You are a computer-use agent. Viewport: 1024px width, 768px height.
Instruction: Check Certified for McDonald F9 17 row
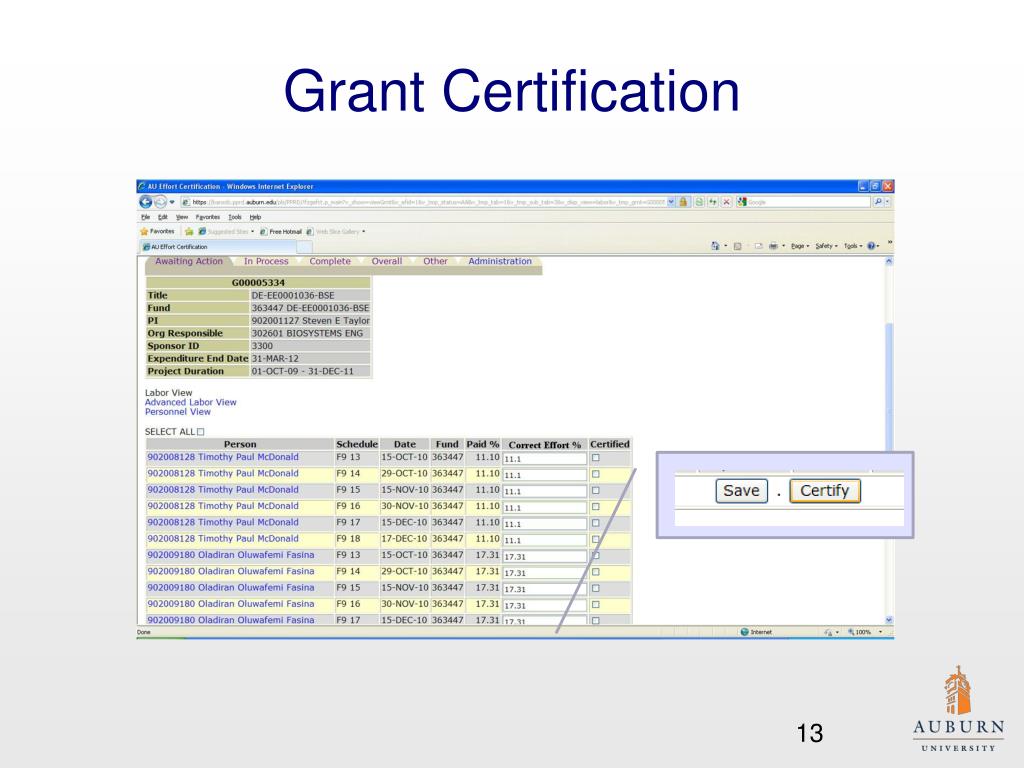(596, 523)
